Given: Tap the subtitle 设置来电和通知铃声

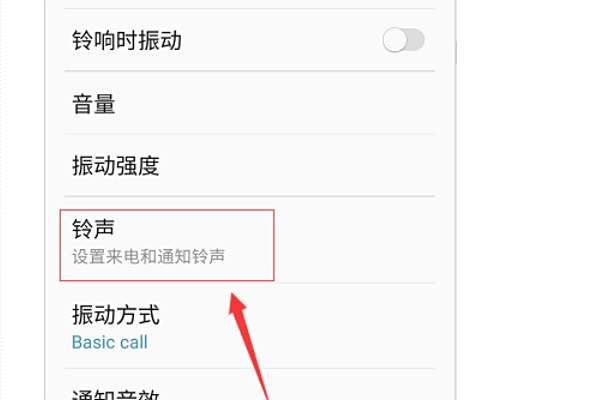Looking at the screenshot, I should point(148,256).
